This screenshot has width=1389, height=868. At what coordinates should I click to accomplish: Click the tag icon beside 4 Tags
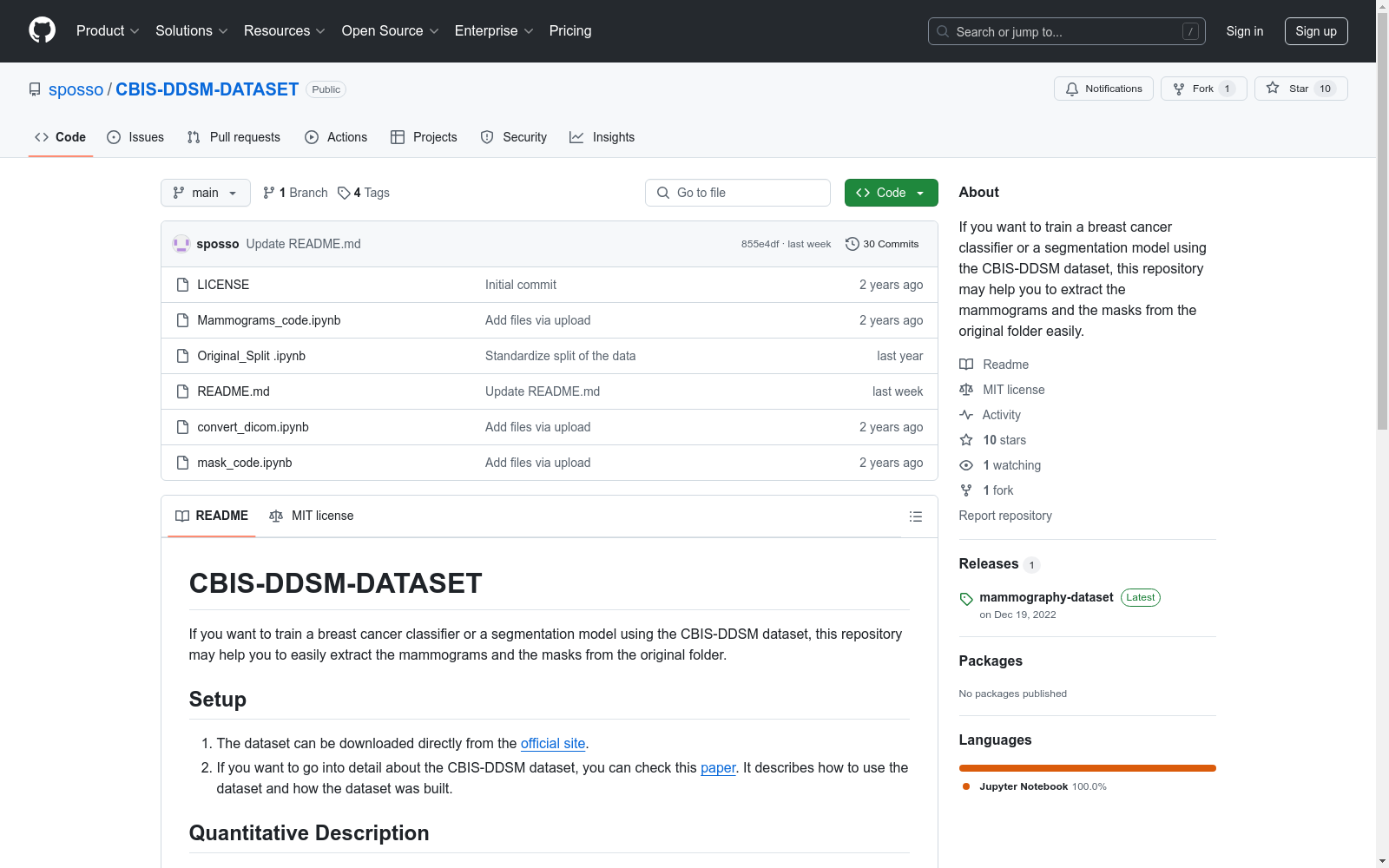[x=344, y=193]
